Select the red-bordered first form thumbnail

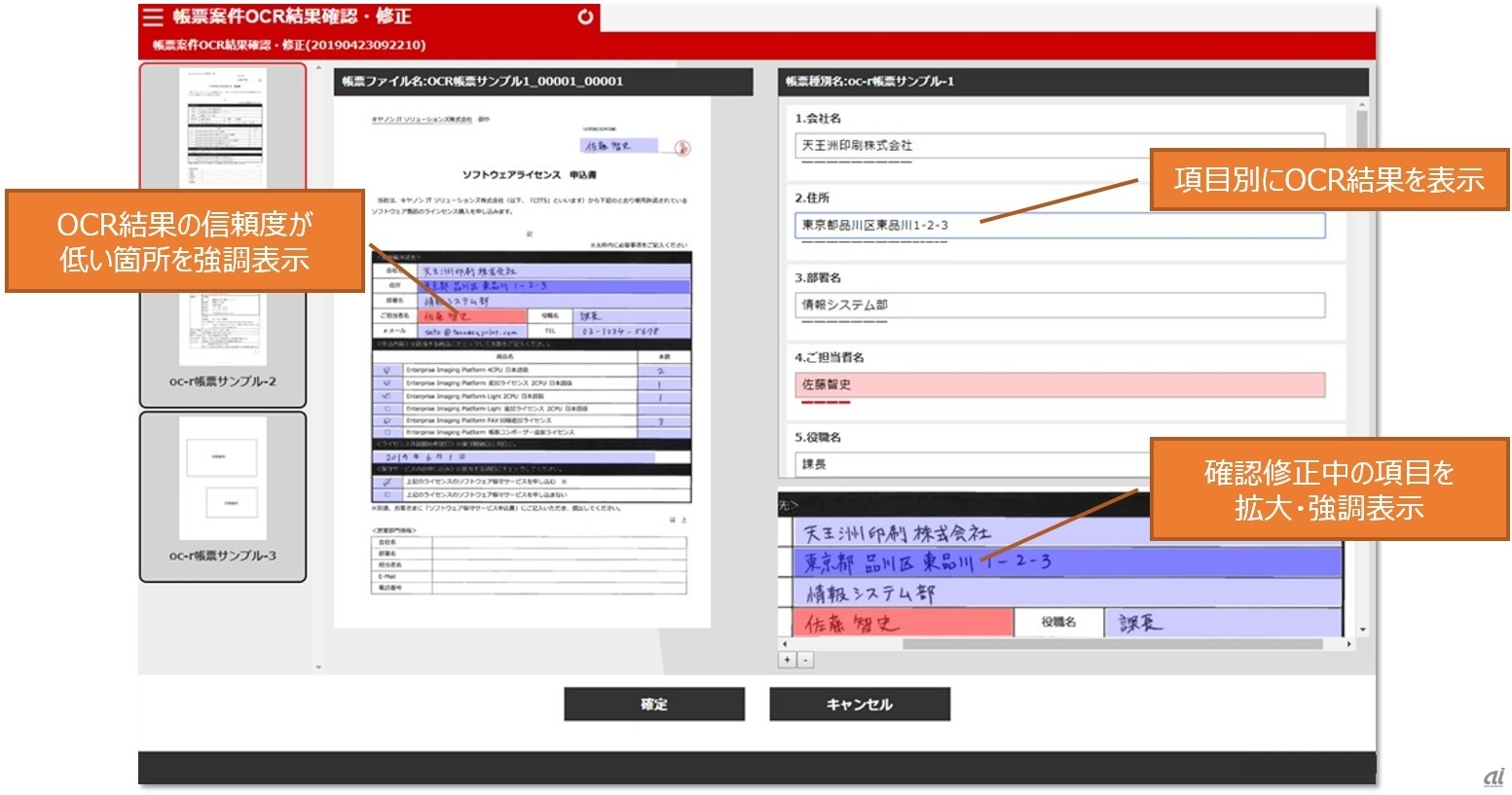[x=223, y=126]
